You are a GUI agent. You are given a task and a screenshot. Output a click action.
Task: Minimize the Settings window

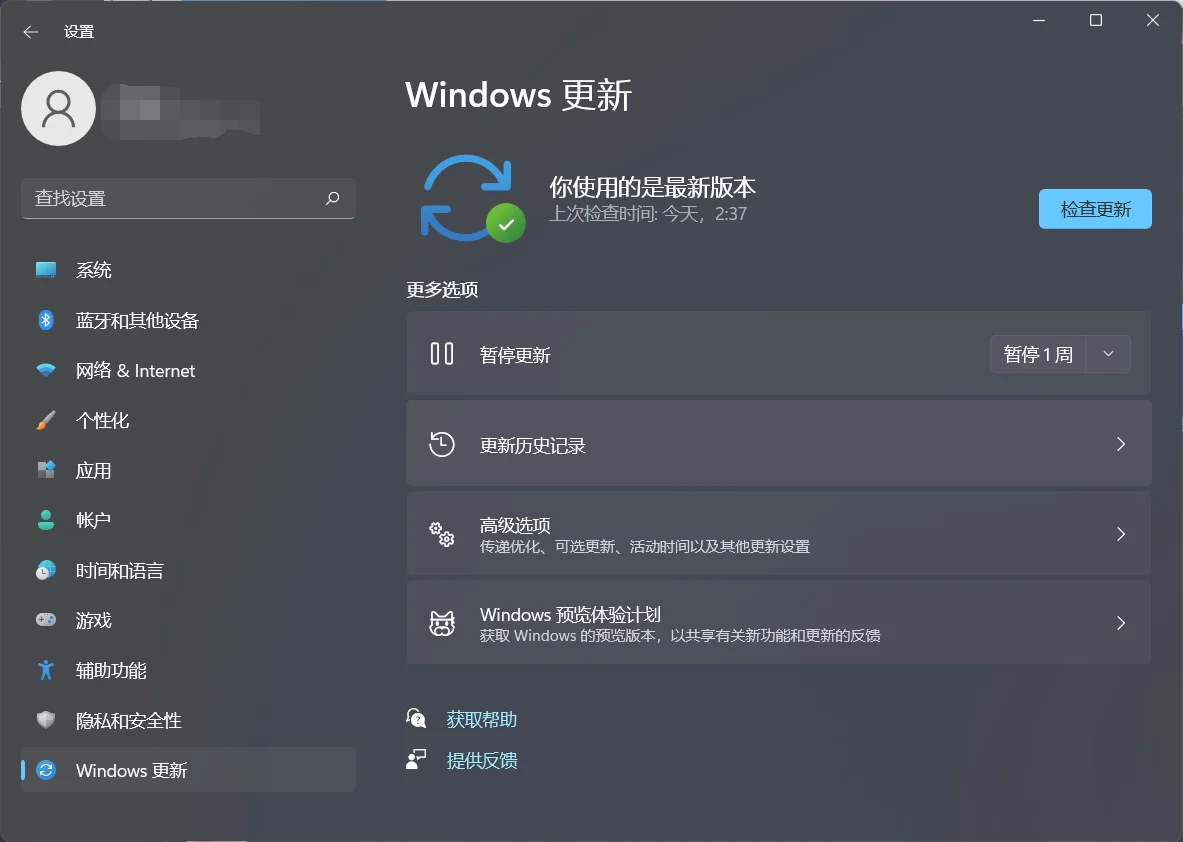(1039, 20)
